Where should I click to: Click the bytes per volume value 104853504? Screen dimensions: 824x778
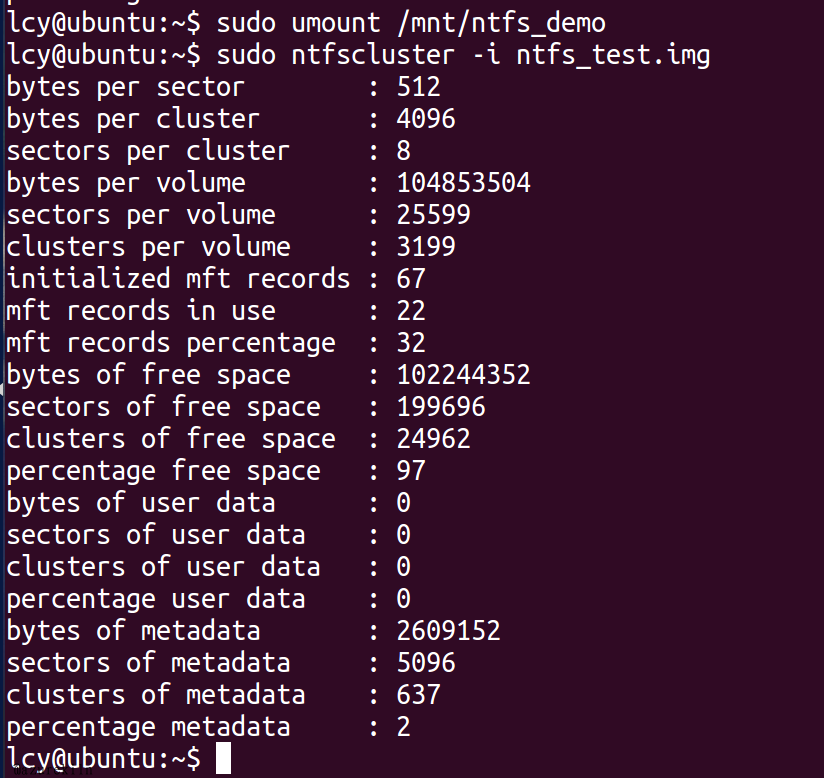(x=464, y=183)
